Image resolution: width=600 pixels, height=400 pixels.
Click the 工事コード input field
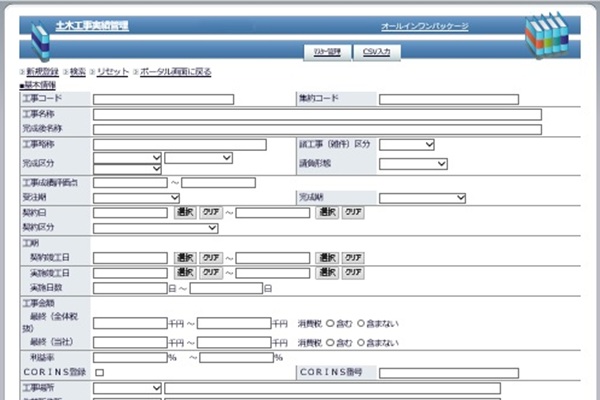[162, 99]
